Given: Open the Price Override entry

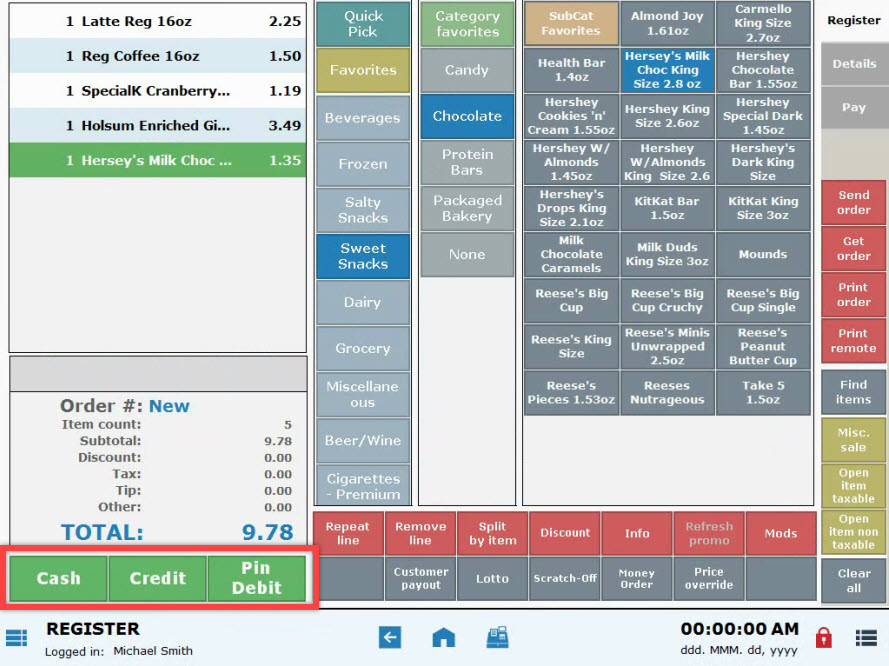Looking at the screenshot, I should (708, 579).
